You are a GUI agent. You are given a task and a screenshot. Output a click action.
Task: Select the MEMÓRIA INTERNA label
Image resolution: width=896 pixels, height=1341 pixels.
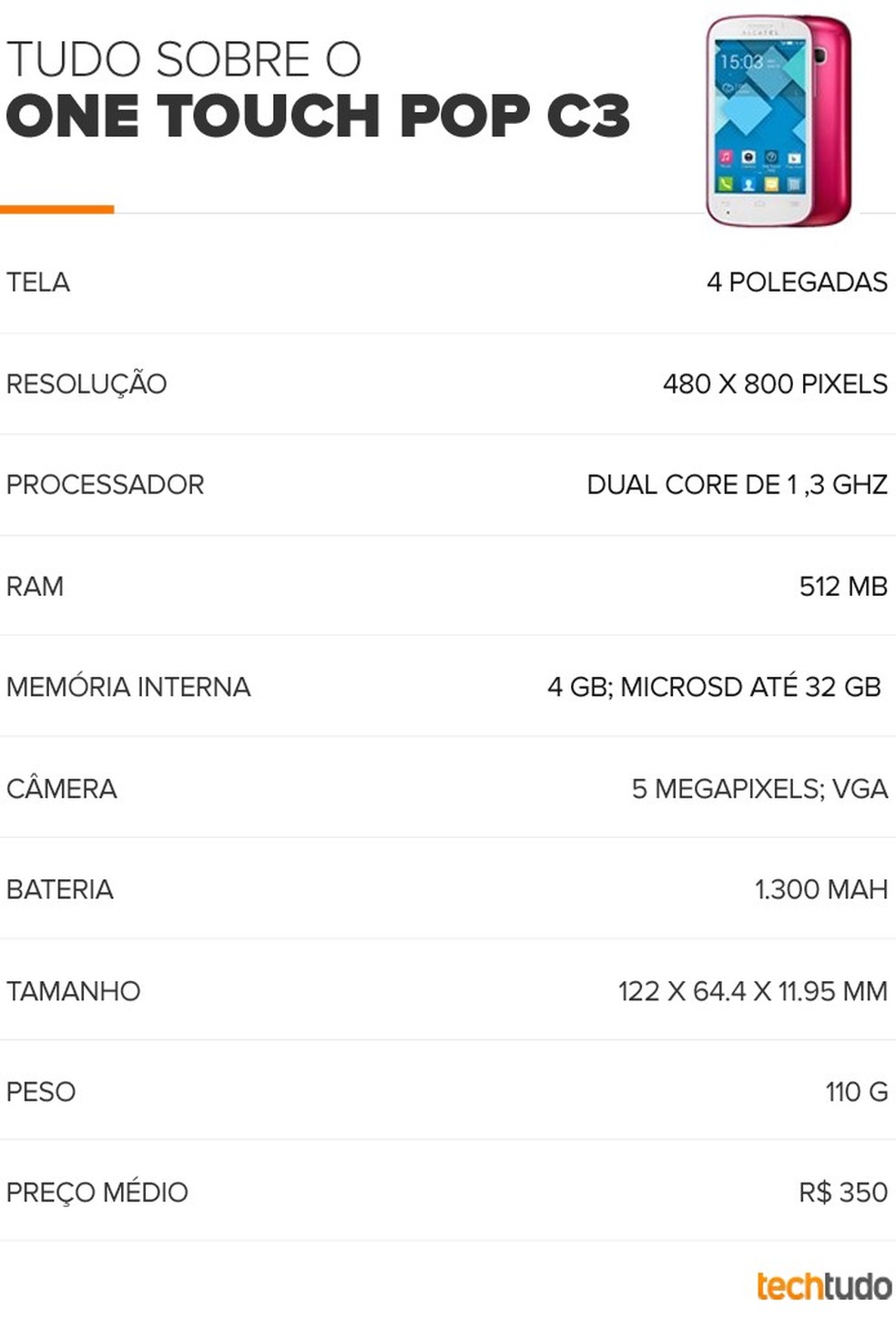(128, 687)
